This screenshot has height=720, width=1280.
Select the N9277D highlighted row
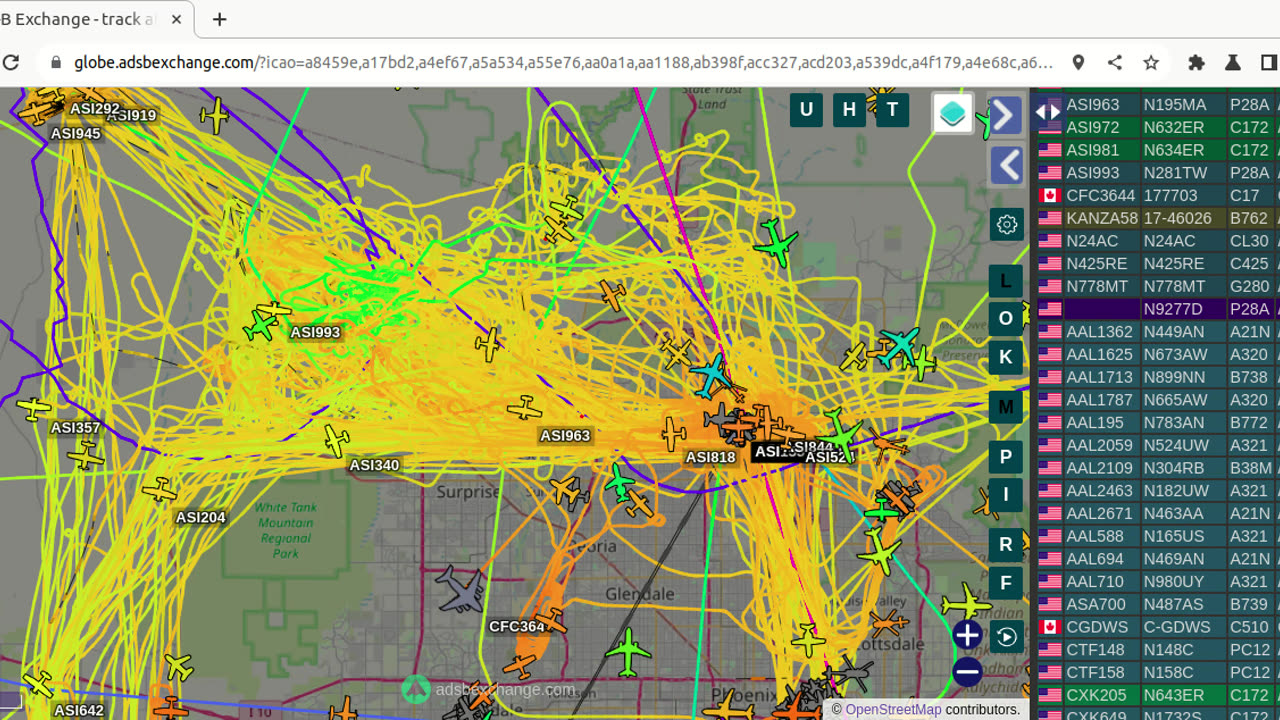[x=1157, y=309]
